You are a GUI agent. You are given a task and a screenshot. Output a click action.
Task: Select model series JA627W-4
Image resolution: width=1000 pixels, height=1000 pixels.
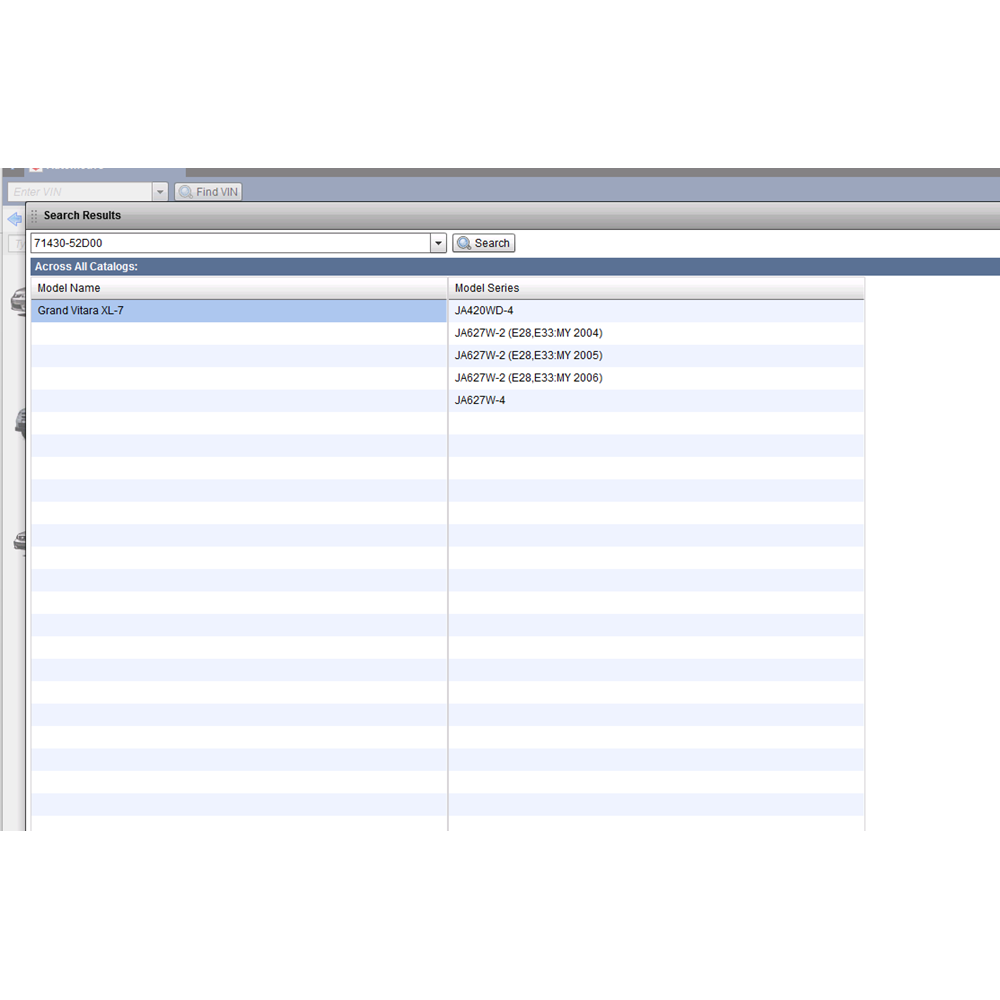tap(480, 400)
